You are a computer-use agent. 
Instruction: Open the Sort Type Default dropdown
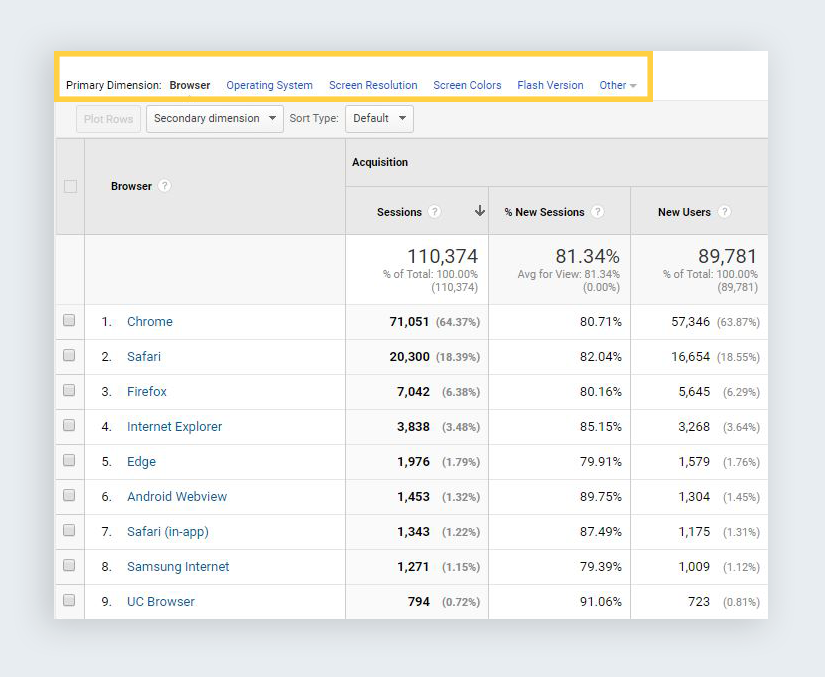[379, 118]
